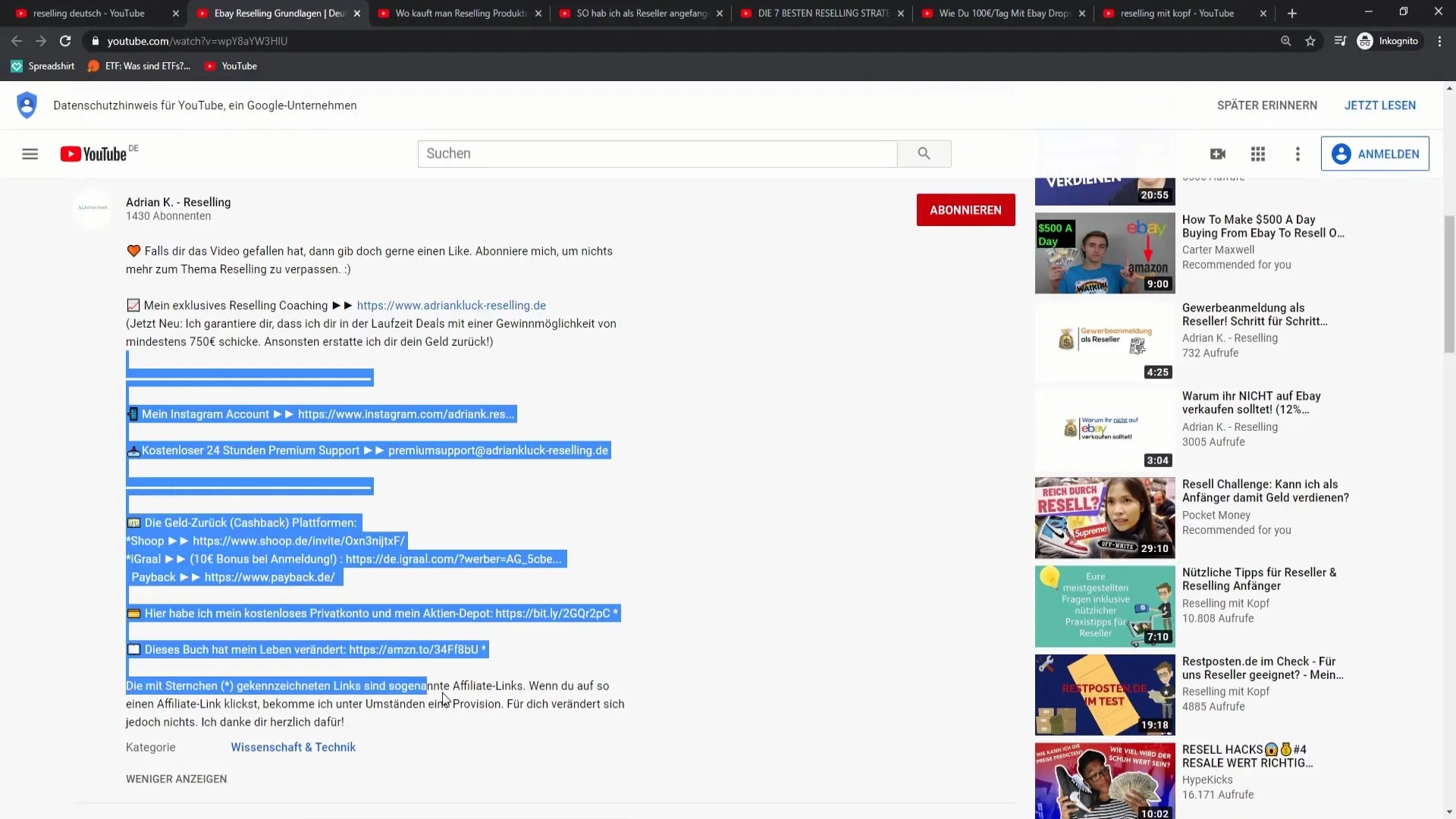This screenshot has width=1456, height=819.
Task: Click the ABONNIEREN subscribe button
Action: tap(965, 210)
